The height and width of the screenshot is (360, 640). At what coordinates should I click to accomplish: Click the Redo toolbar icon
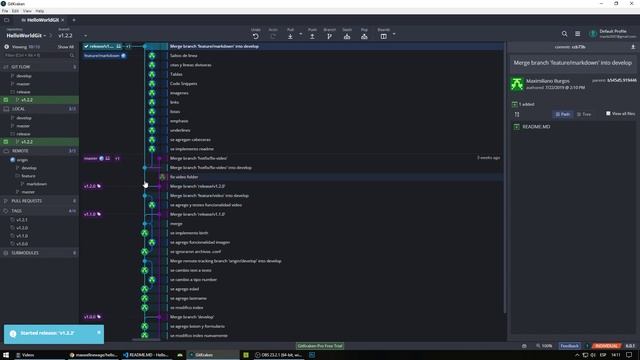273,36
